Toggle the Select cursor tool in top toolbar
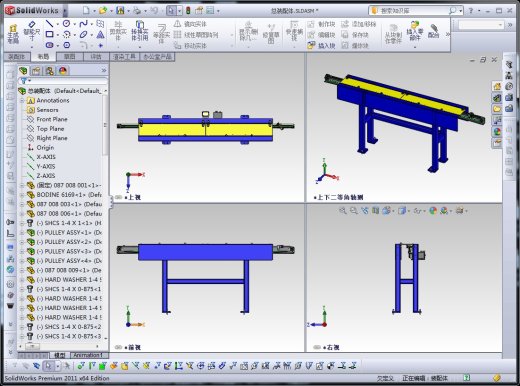Screen dimensions: 520x386 pyautogui.click(x=171, y=11)
